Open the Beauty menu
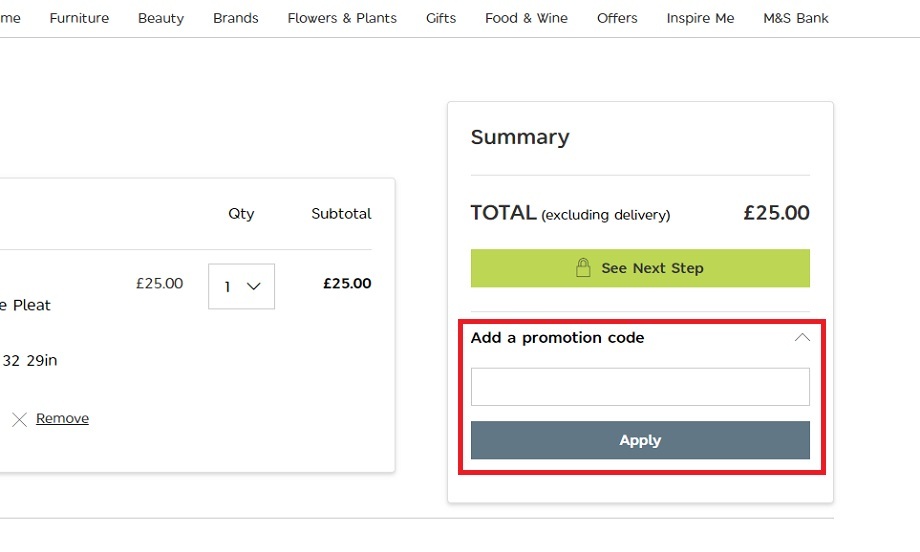This screenshot has width=920, height=552. pyautogui.click(x=161, y=18)
